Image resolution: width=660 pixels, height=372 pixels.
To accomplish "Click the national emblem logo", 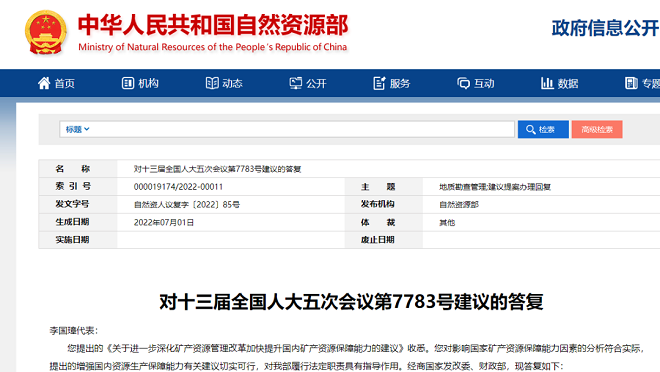I will (45, 32).
